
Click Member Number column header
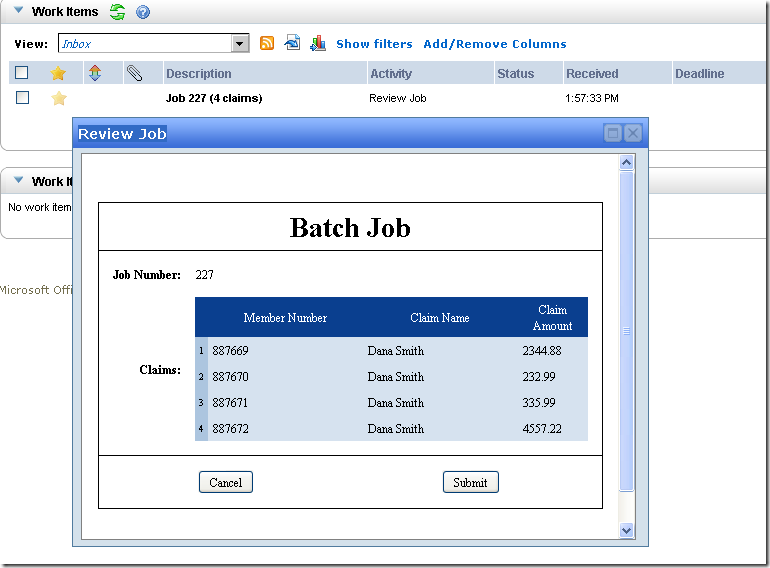(285, 318)
